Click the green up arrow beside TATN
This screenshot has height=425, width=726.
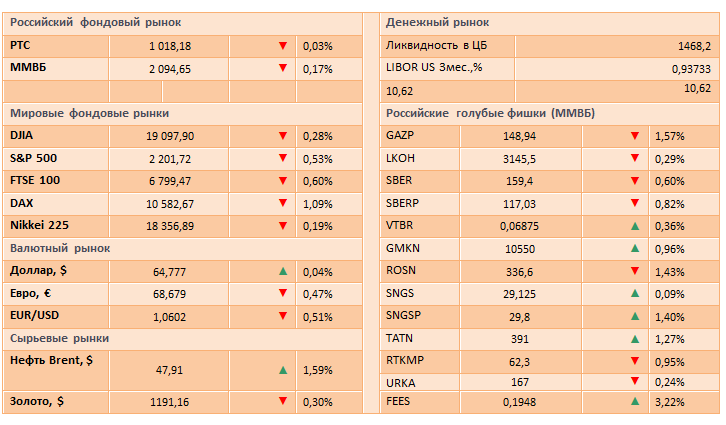(635, 338)
